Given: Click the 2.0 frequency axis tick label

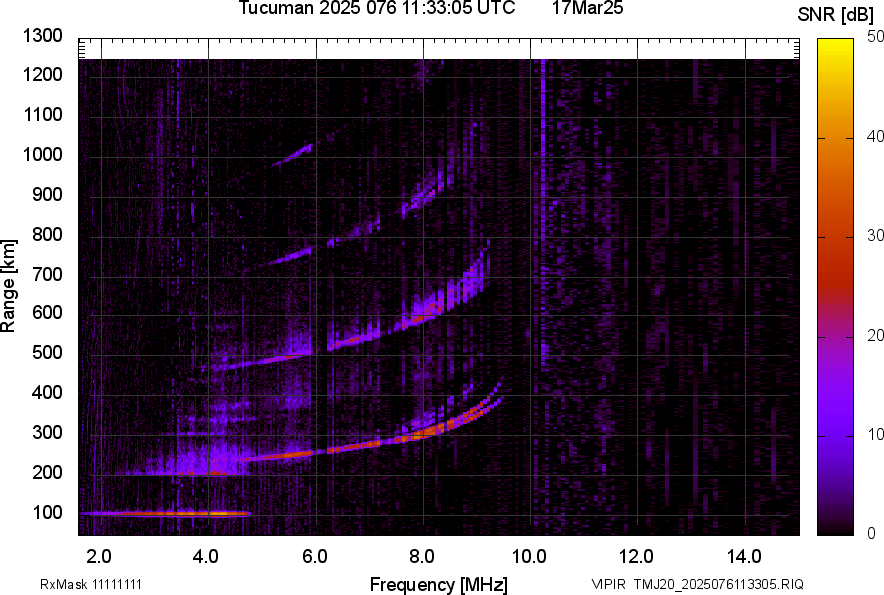Looking at the screenshot, I should click(99, 556).
